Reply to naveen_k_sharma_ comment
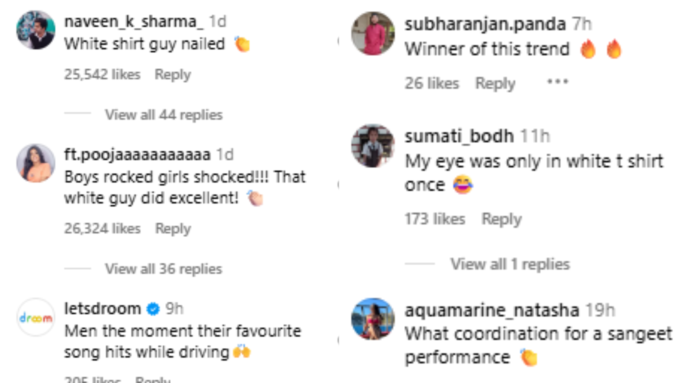The height and width of the screenshot is (383, 680). [173, 75]
